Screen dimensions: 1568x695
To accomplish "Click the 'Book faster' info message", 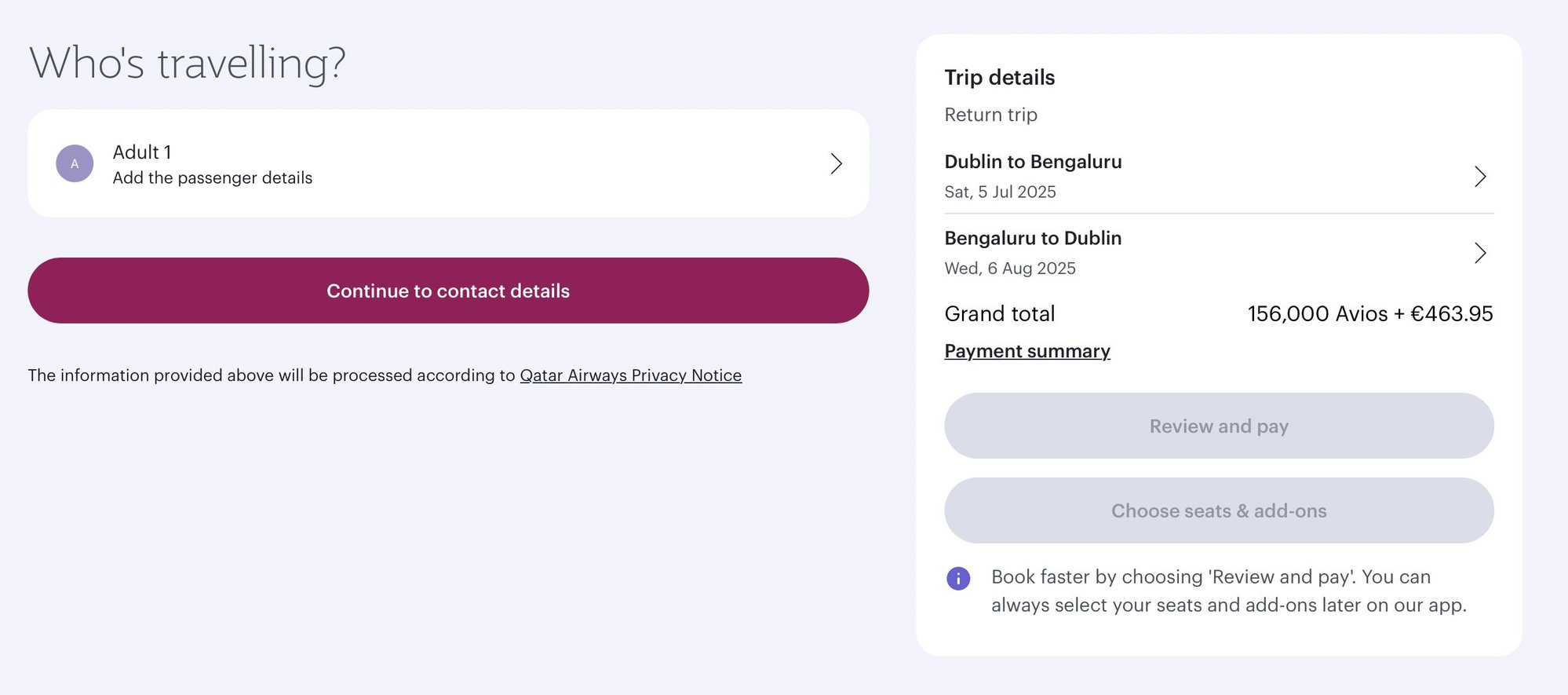I will coord(1228,591).
